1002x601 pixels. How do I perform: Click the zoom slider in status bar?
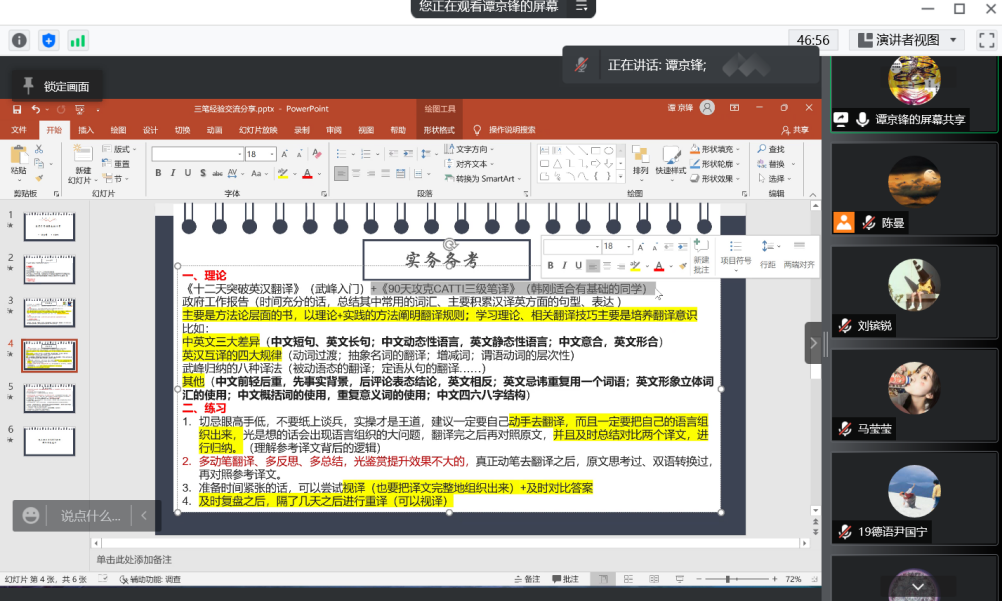click(736, 579)
